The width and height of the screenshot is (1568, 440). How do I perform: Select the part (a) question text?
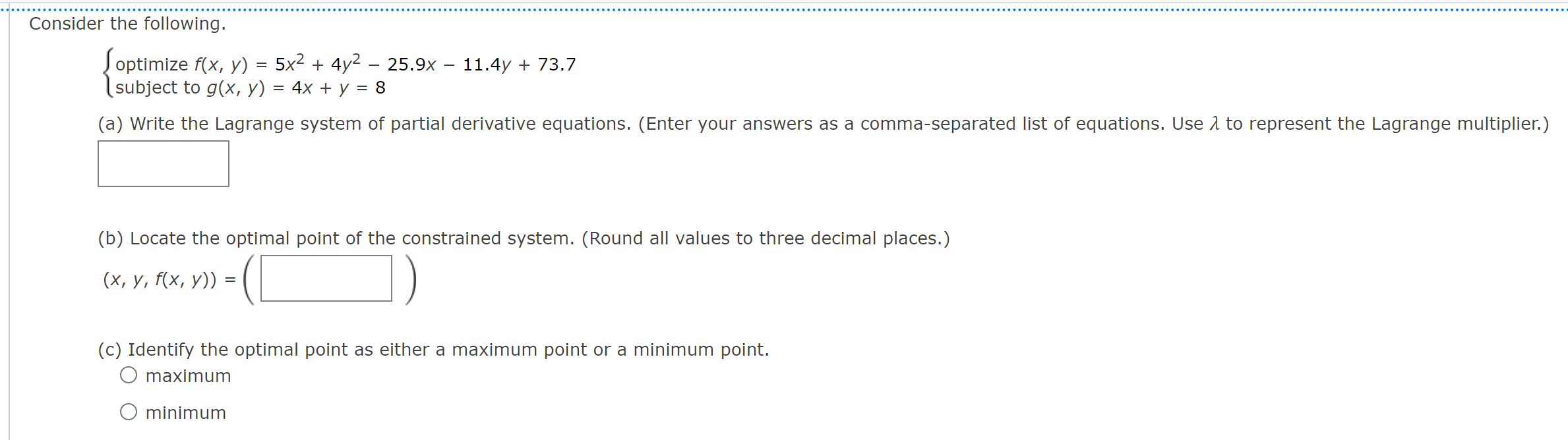[x=462, y=124]
